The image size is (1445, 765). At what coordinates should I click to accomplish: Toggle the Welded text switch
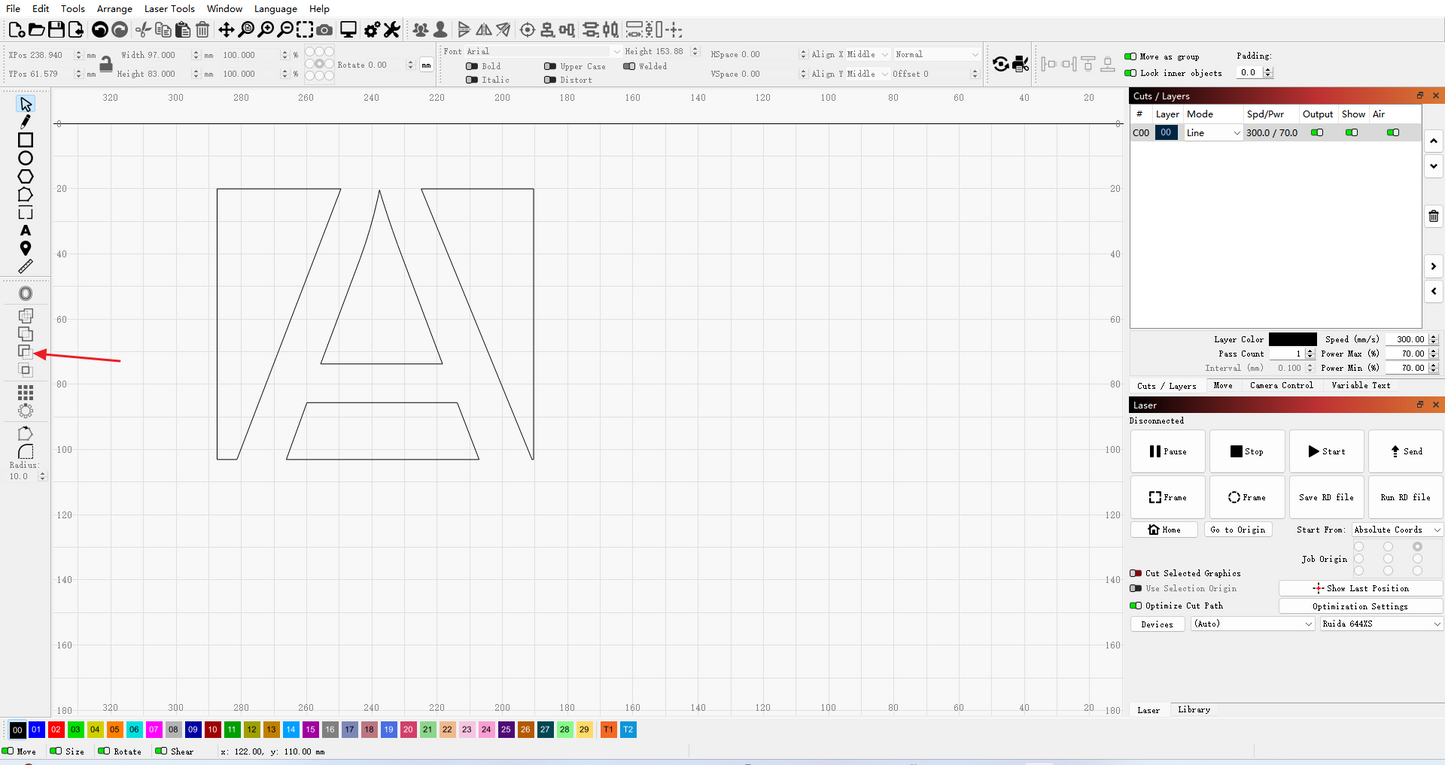click(x=629, y=66)
